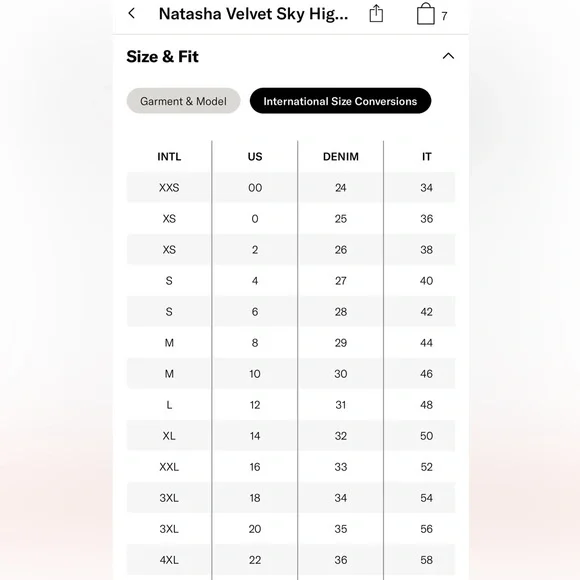Click the DENIM column header
Screen dimensions: 580x580
[x=341, y=156]
